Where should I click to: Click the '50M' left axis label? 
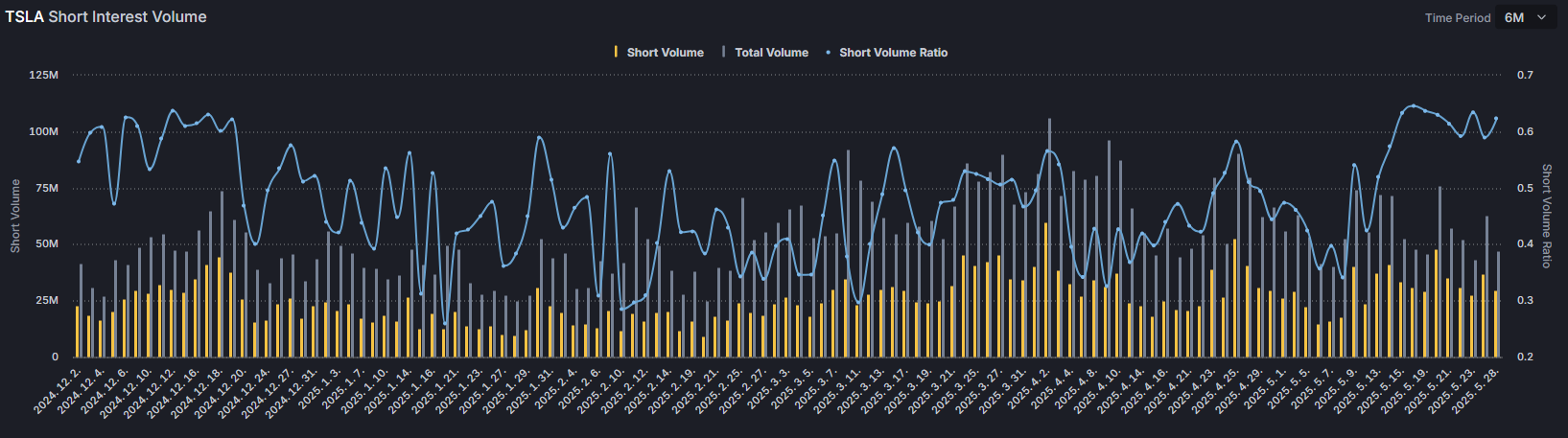pyautogui.click(x=47, y=244)
